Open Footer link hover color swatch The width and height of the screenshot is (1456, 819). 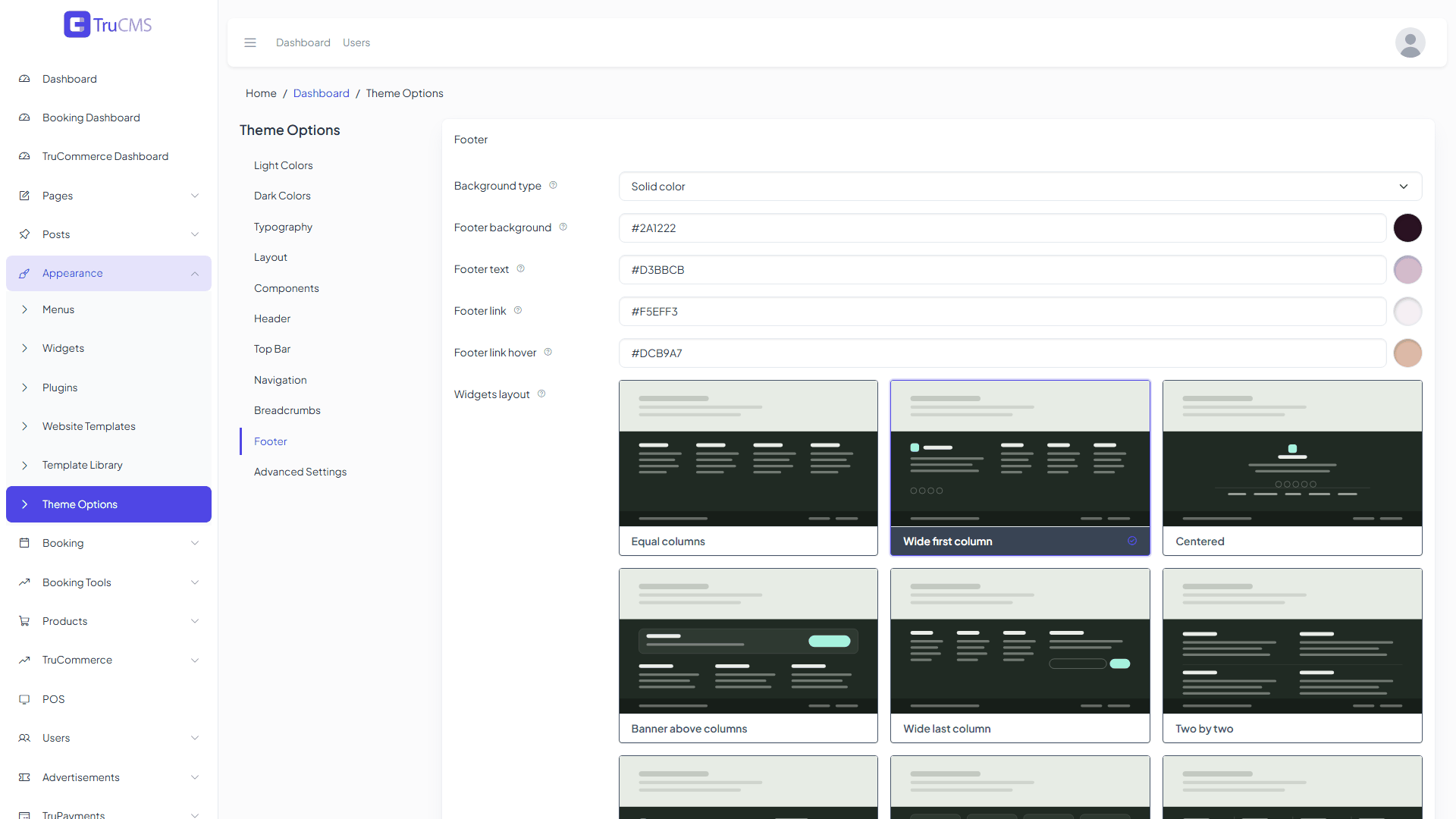(x=1407, y=353)
